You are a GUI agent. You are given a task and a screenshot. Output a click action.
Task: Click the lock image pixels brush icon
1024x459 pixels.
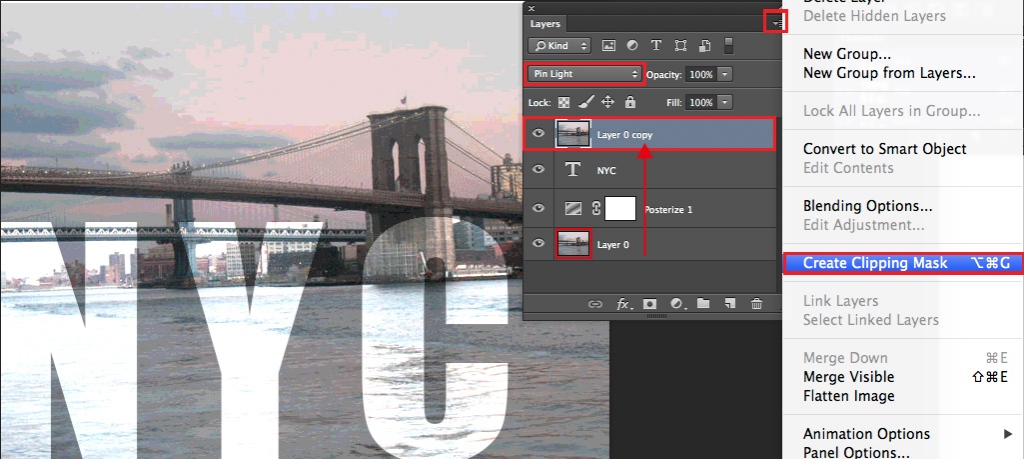[x=586, y=102]
